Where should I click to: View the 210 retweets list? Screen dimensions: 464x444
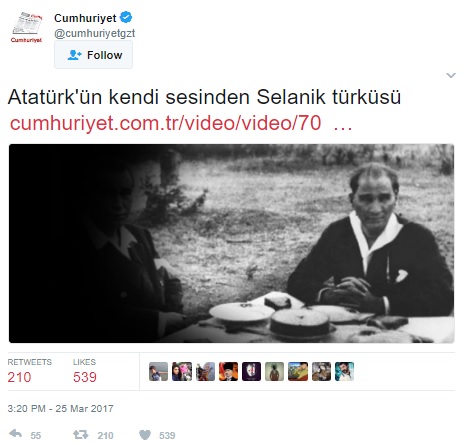click(30, 371)
